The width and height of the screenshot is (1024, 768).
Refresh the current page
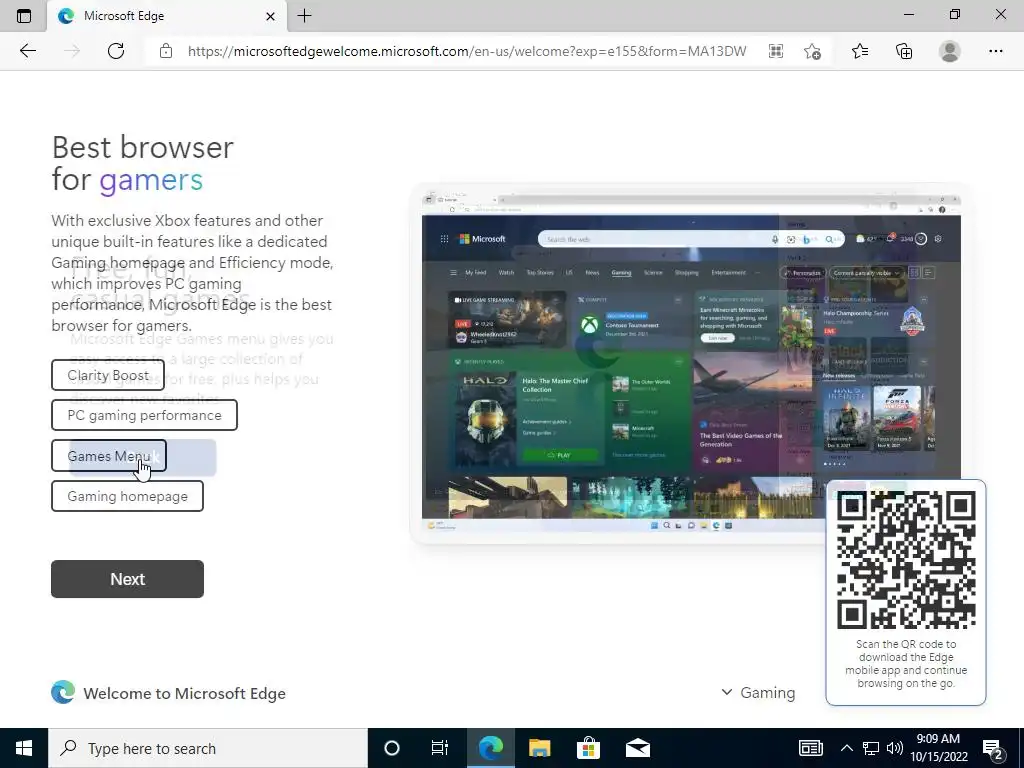(116, 51)
